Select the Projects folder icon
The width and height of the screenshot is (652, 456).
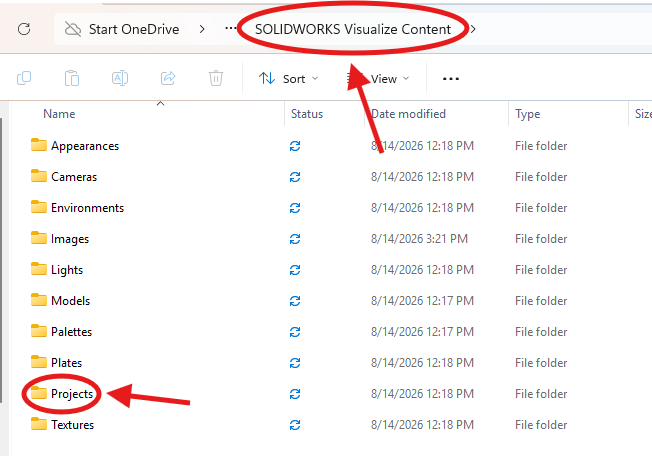coord(39,393)
